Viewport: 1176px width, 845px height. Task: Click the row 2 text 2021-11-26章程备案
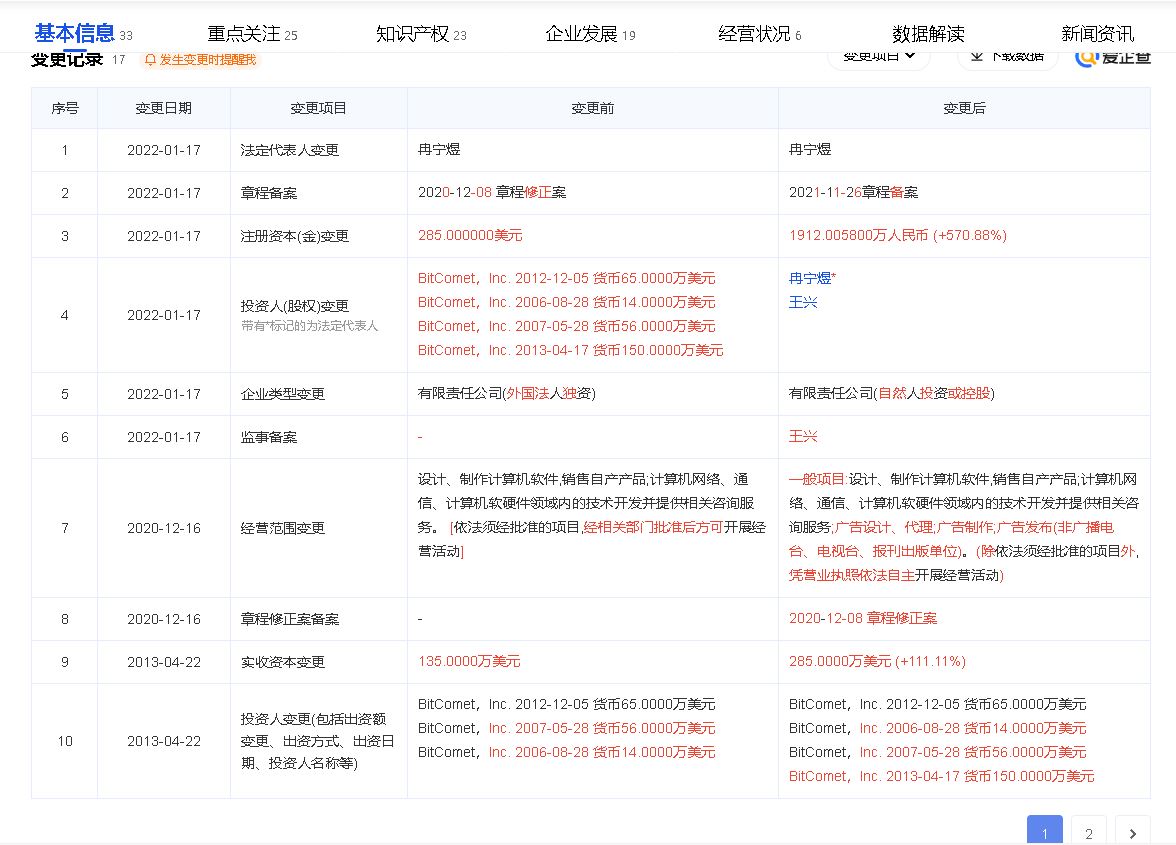click(x=854, y=192)
